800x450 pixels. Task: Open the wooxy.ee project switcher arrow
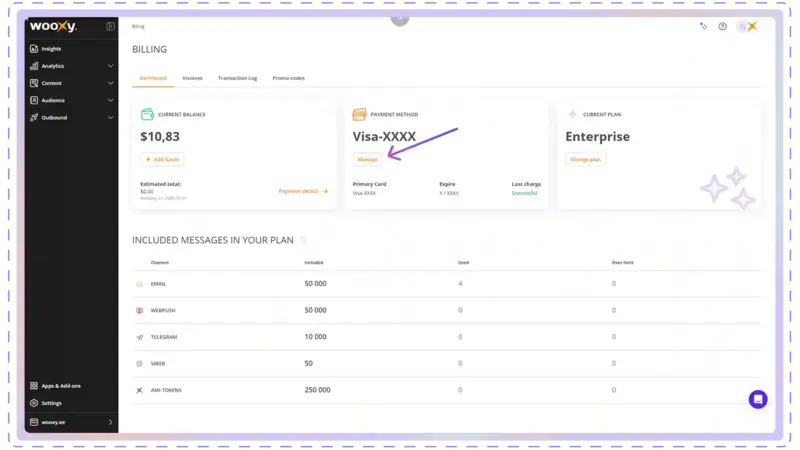coord(110,422)
